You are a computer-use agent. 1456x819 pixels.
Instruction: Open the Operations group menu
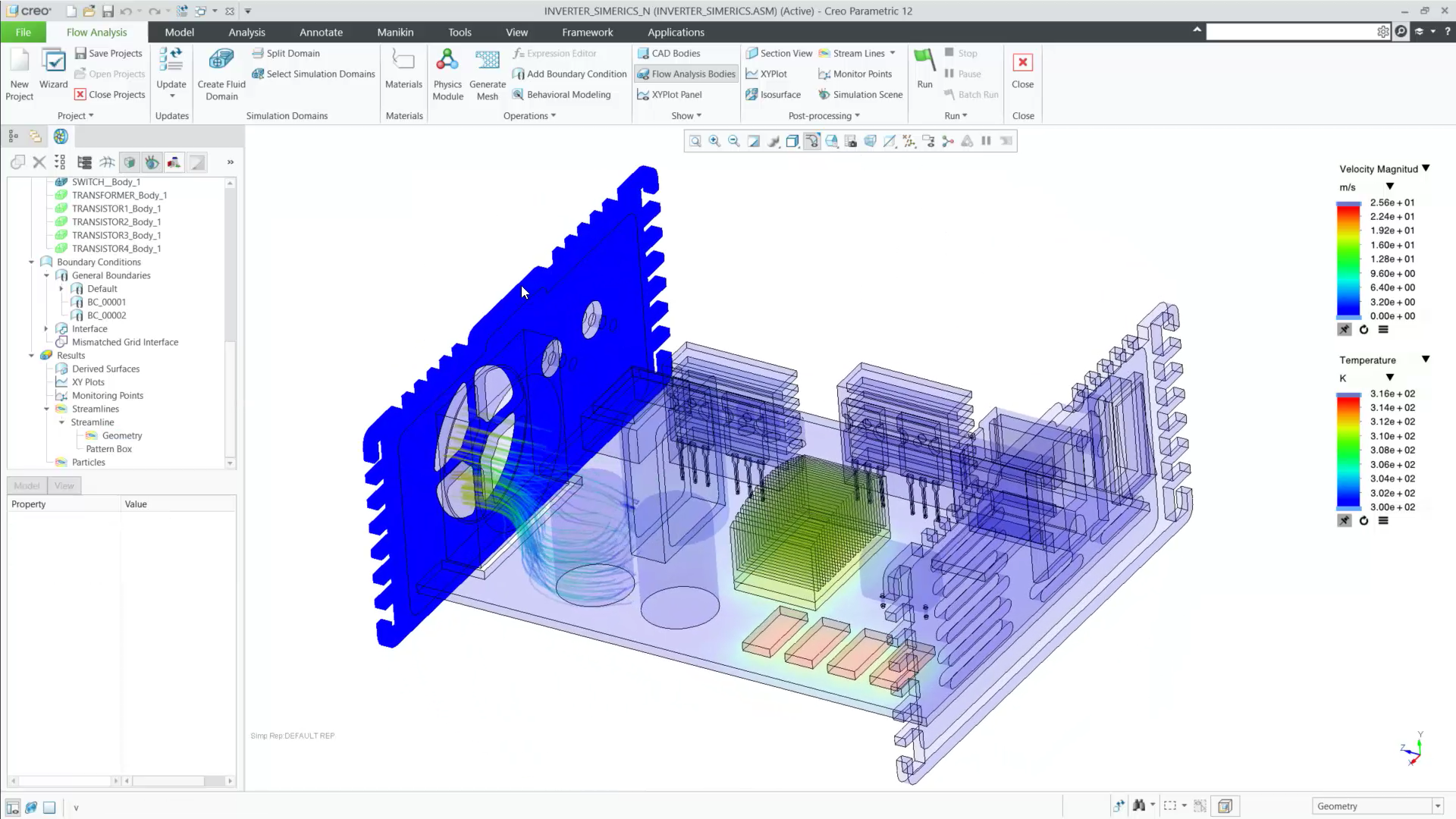tap(529, 115)
